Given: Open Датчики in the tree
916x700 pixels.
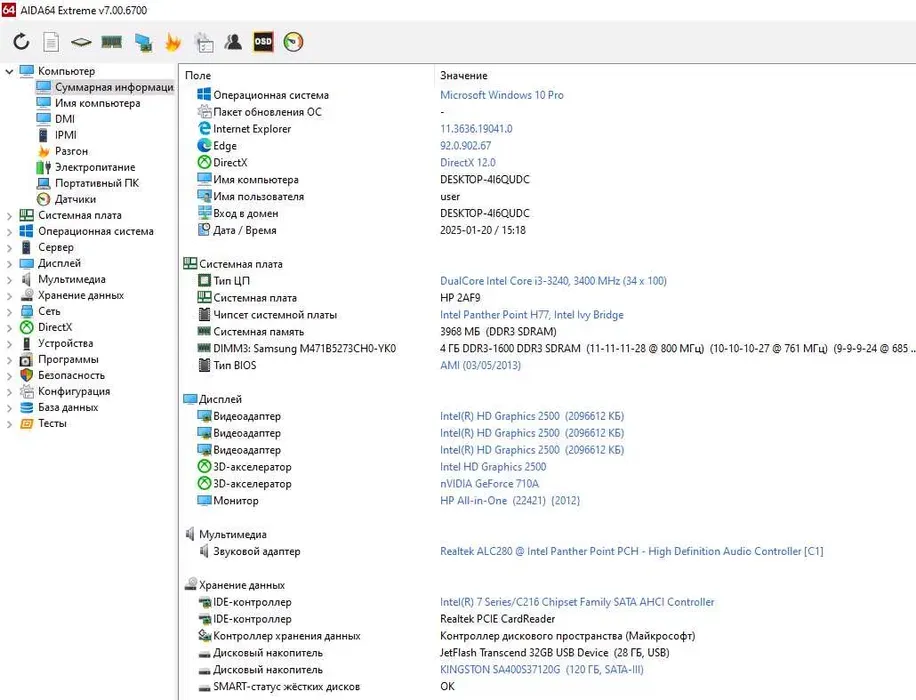Looking at the screenshot, I should pyautogui.click(x=66, y=199).
